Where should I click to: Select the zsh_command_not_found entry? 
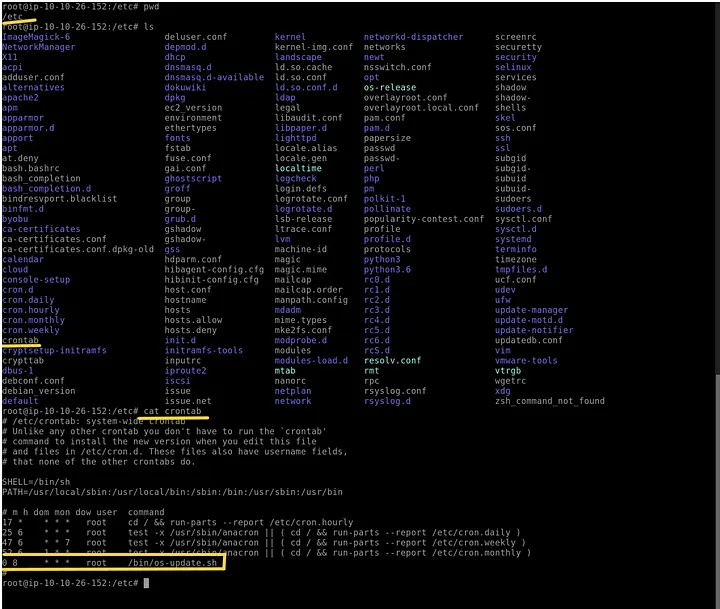[x=549, y=401]
